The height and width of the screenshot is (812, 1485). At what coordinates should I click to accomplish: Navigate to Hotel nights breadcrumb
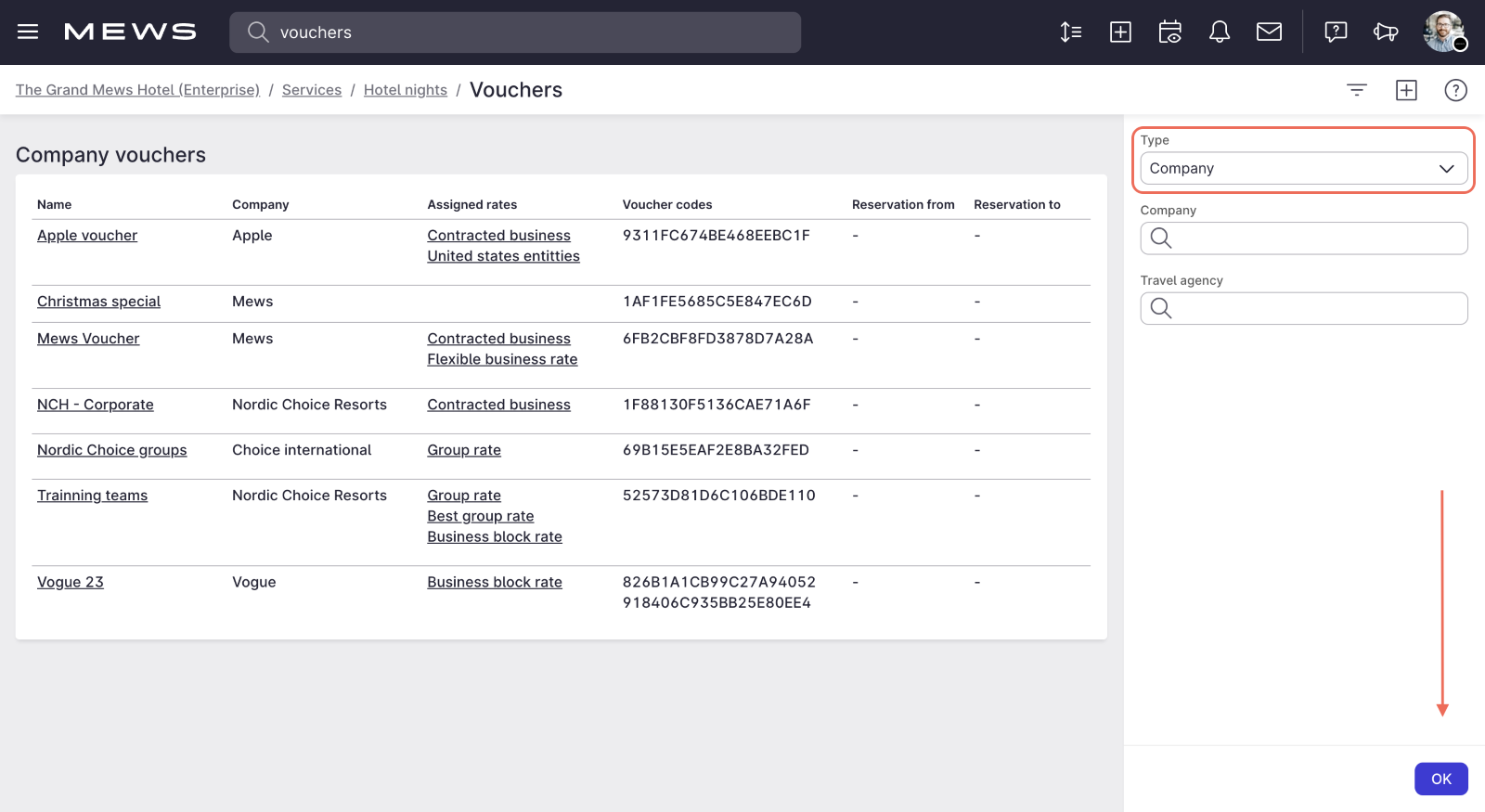tap(405, 90)
